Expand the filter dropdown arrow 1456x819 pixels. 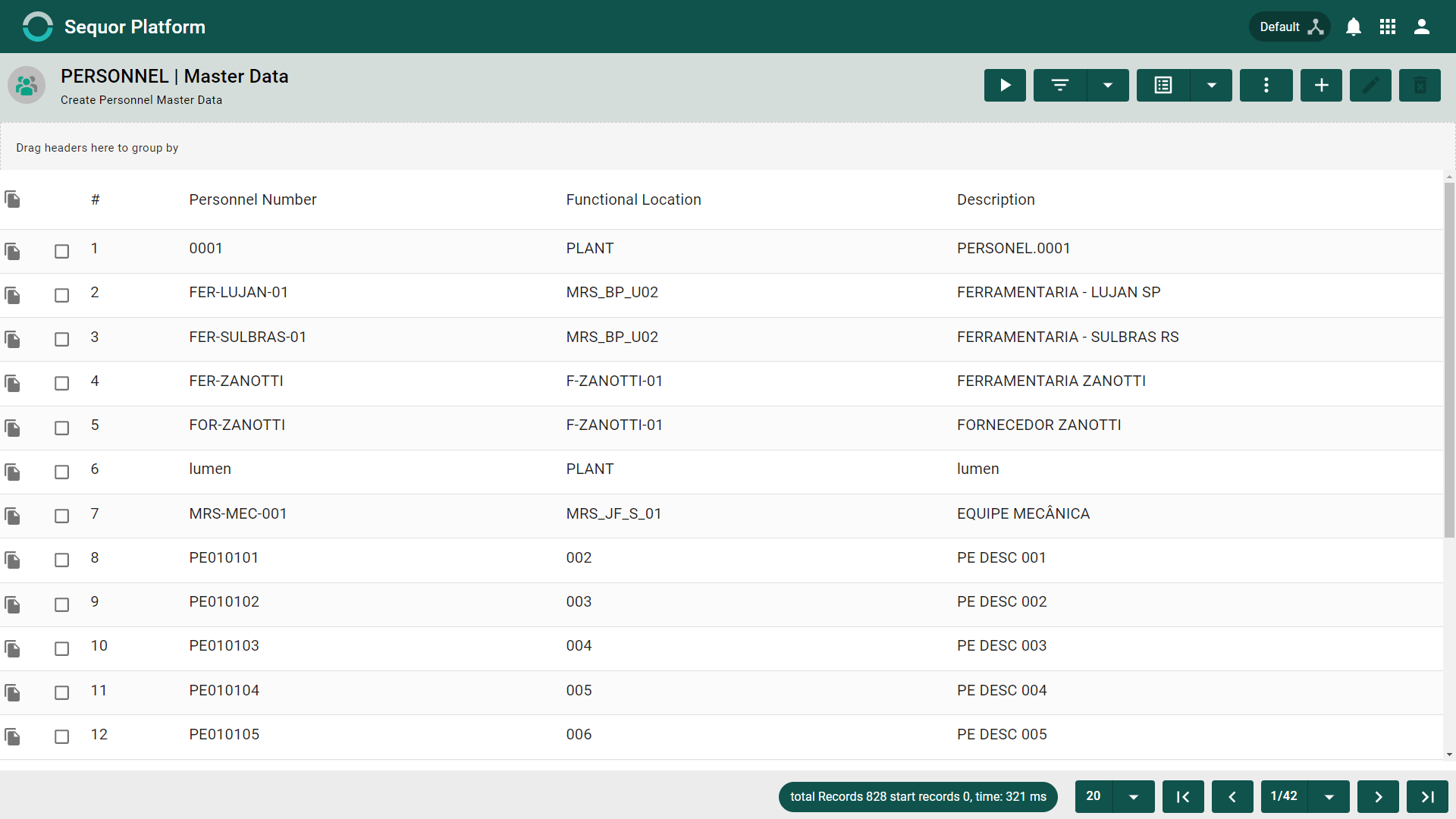[x=1108, y=85]
